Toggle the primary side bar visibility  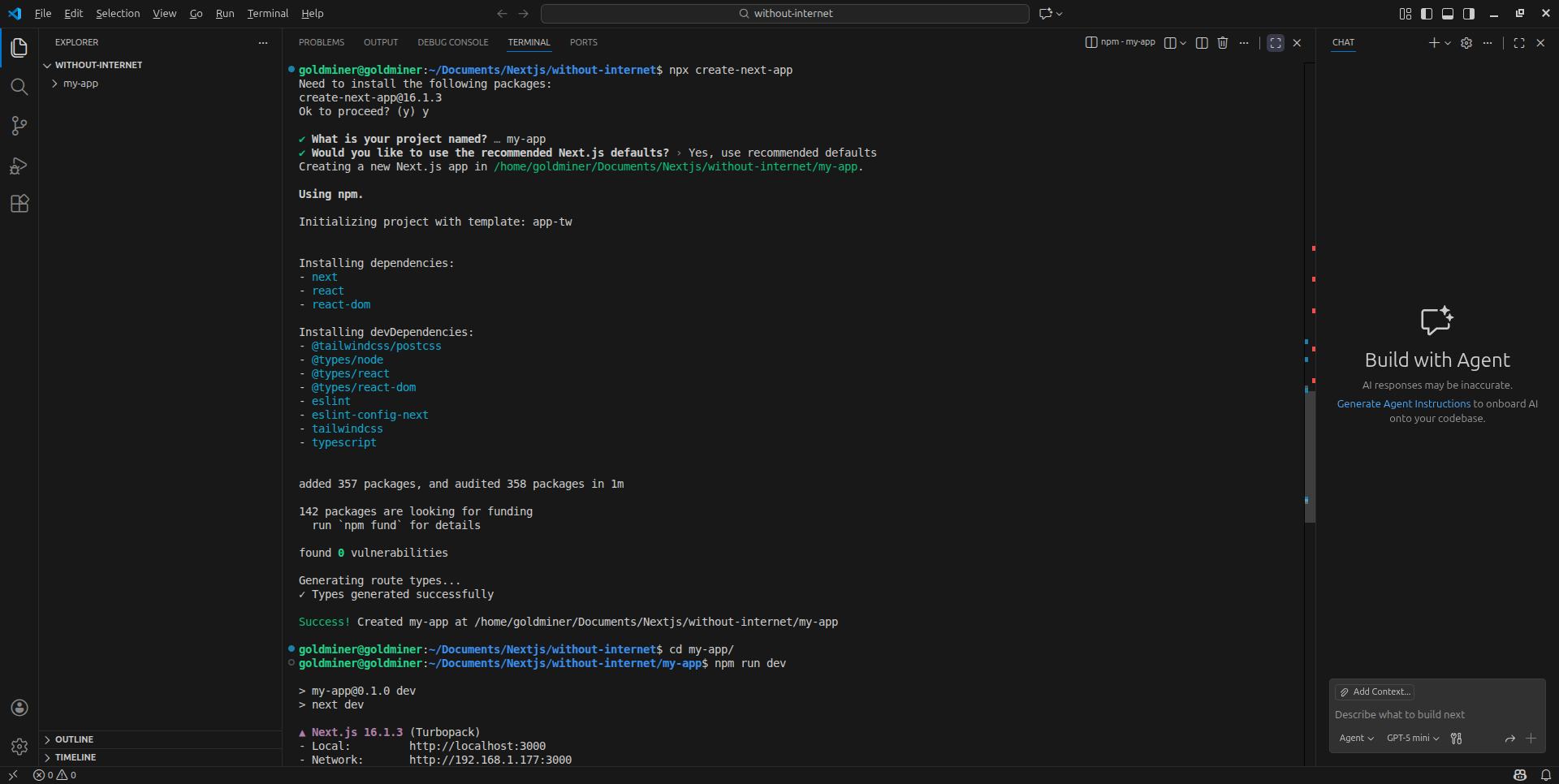coord(1427,14)
